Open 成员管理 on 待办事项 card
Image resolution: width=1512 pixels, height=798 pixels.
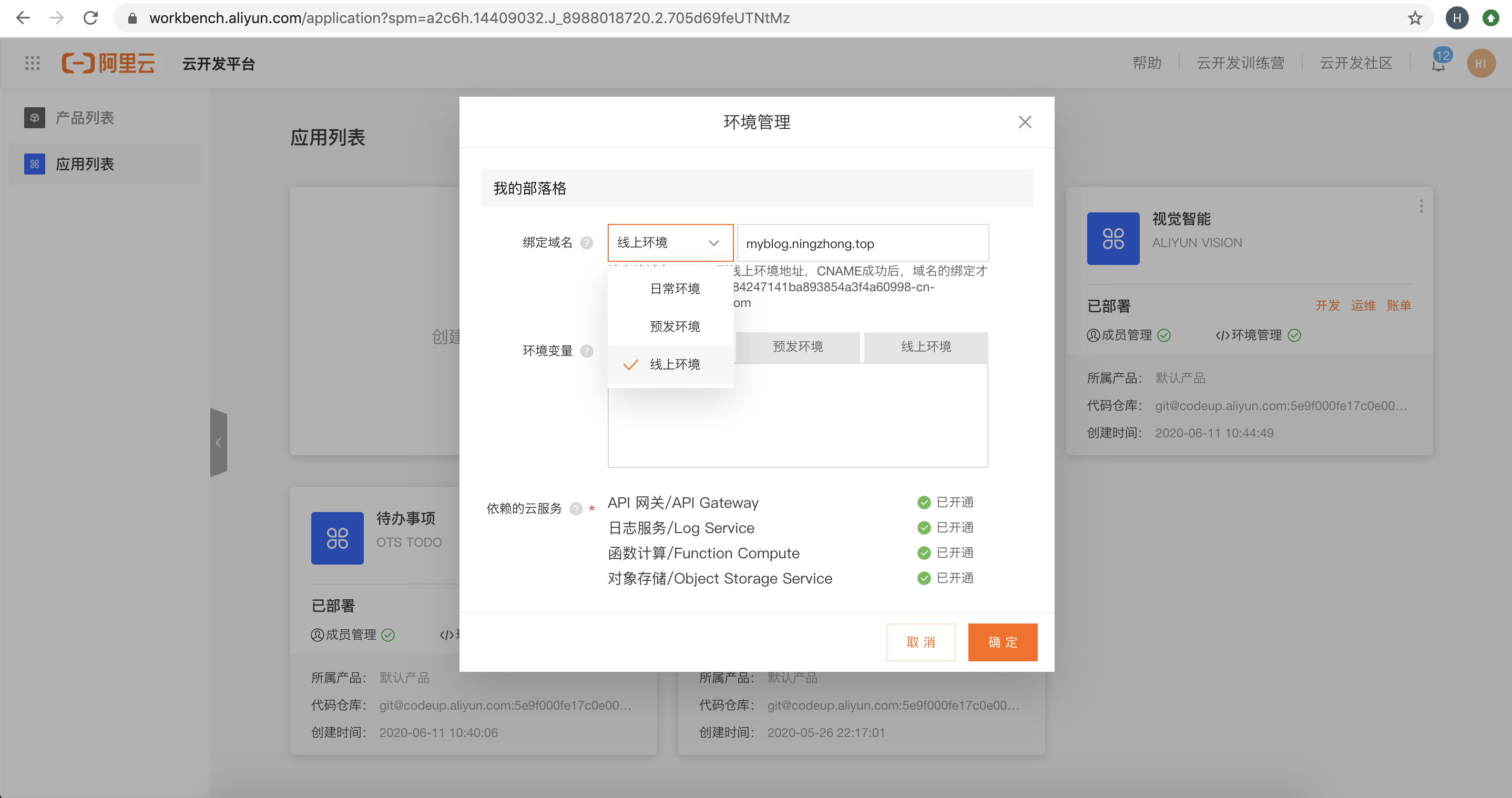(x=352, y=635)
